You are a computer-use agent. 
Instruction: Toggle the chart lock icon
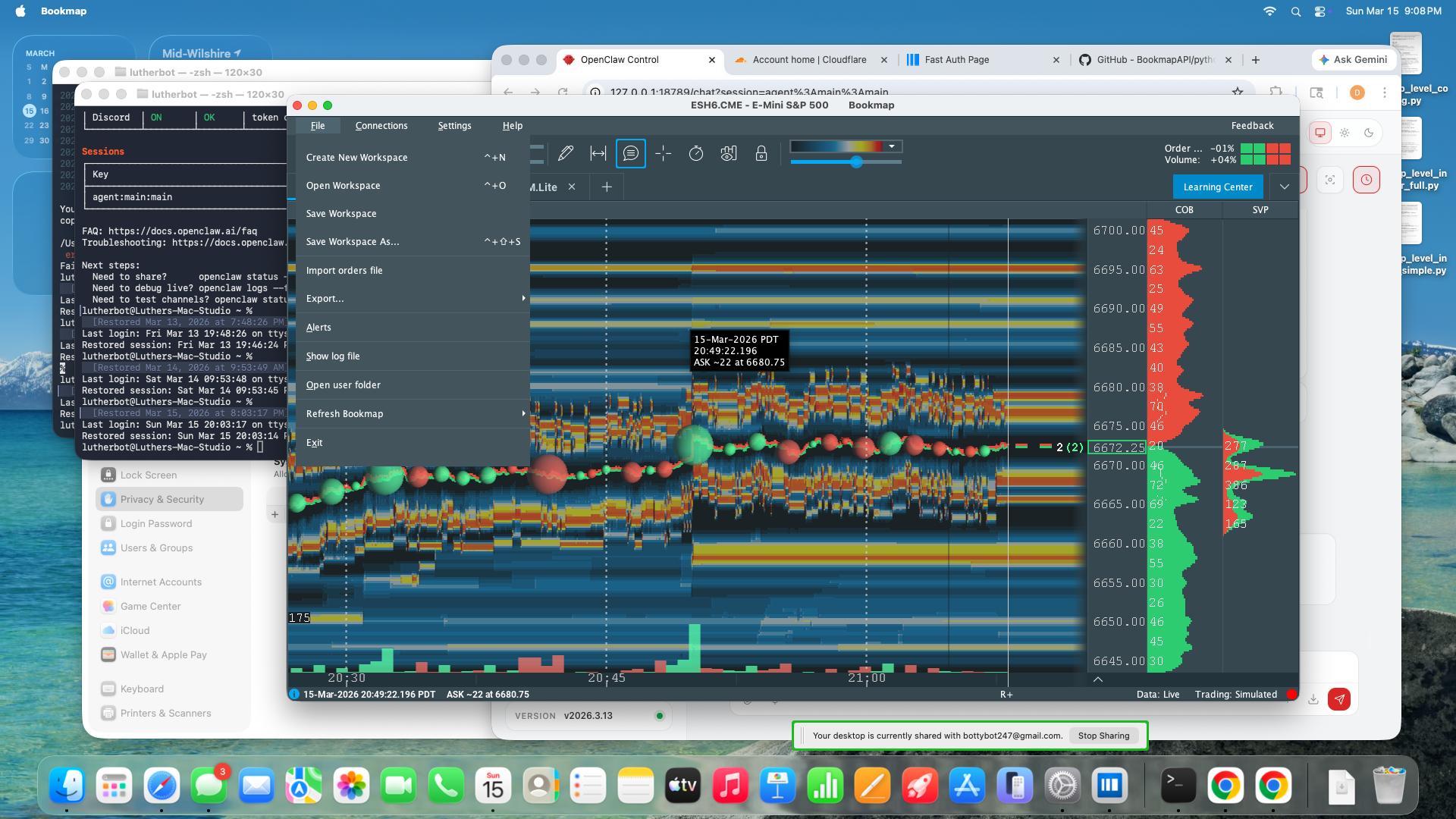coord(761,154)
